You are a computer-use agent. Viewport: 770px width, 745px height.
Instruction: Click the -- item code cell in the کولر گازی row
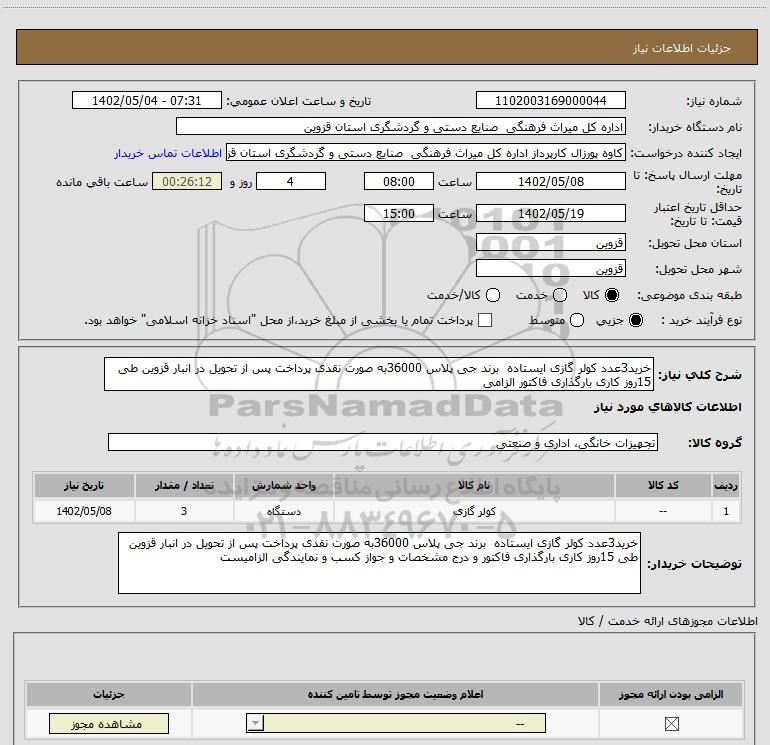pyautogui.click(x=663, y=511)
